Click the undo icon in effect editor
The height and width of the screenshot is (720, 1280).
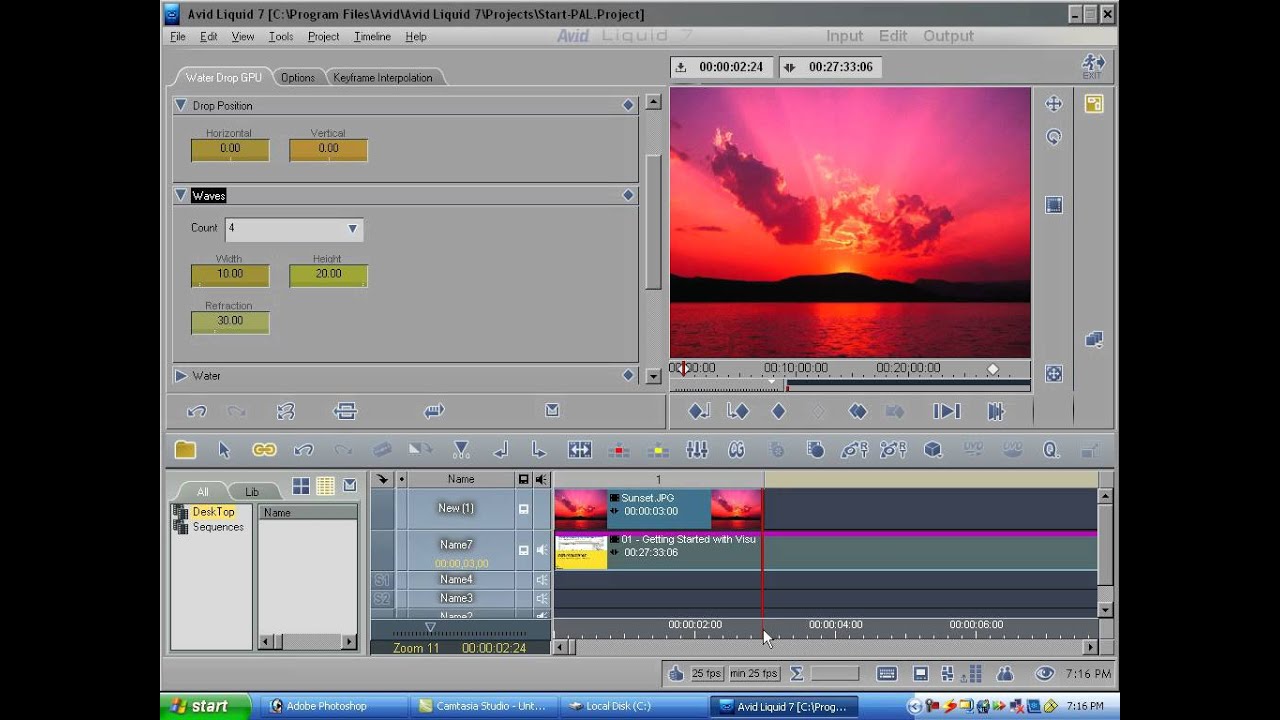tap(197, 411)
